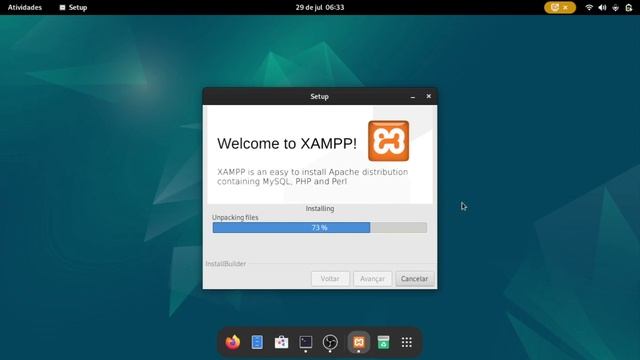Open the Wi-Fi status icon
Image resolution: width=640 pixels, height=360 pixels.
589,7
